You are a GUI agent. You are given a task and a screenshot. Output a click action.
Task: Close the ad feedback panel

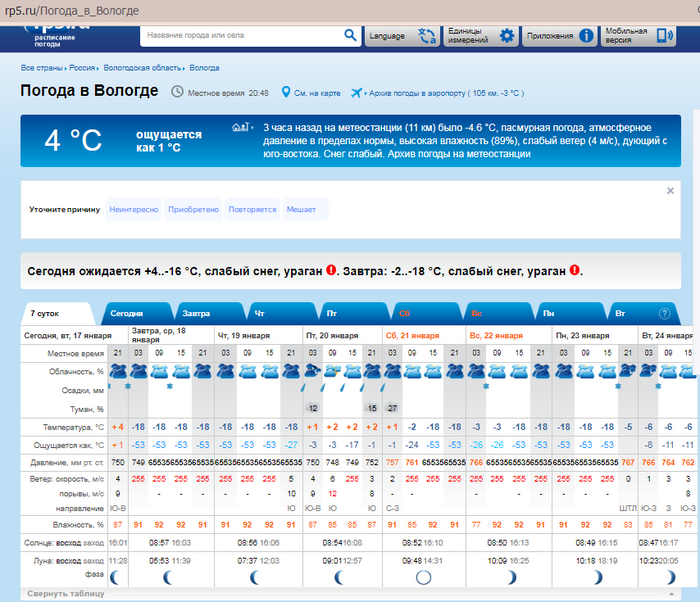670,191
